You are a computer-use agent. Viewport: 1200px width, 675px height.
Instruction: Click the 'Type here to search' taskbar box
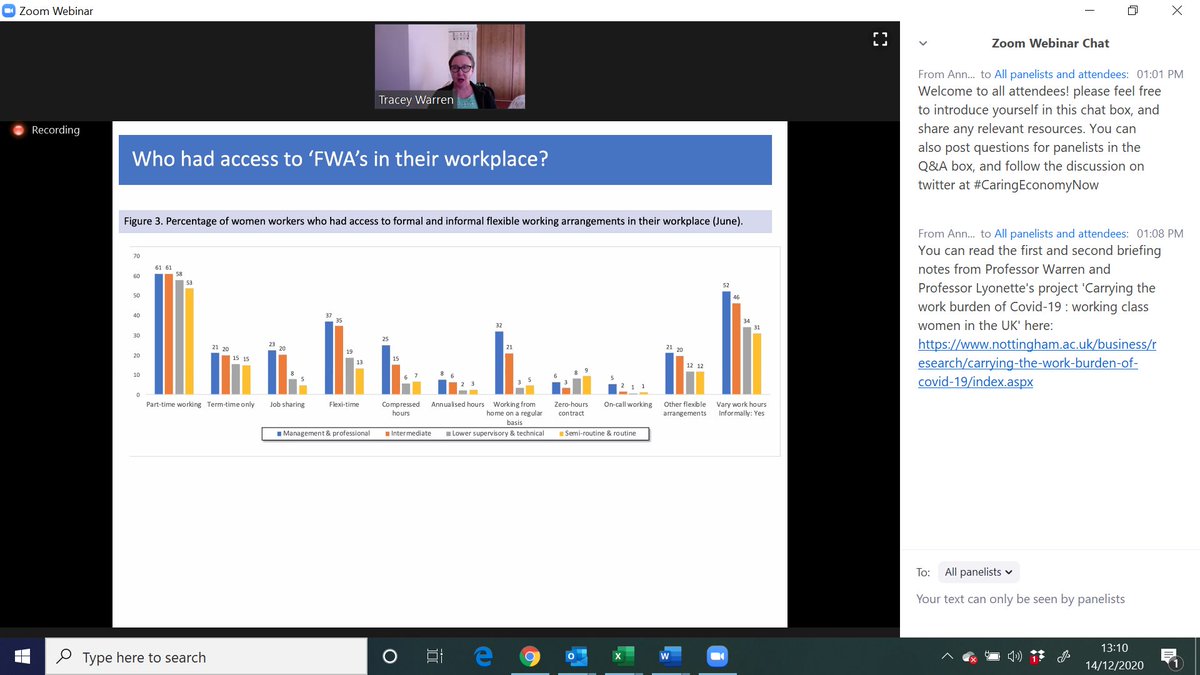coord(206,657)
